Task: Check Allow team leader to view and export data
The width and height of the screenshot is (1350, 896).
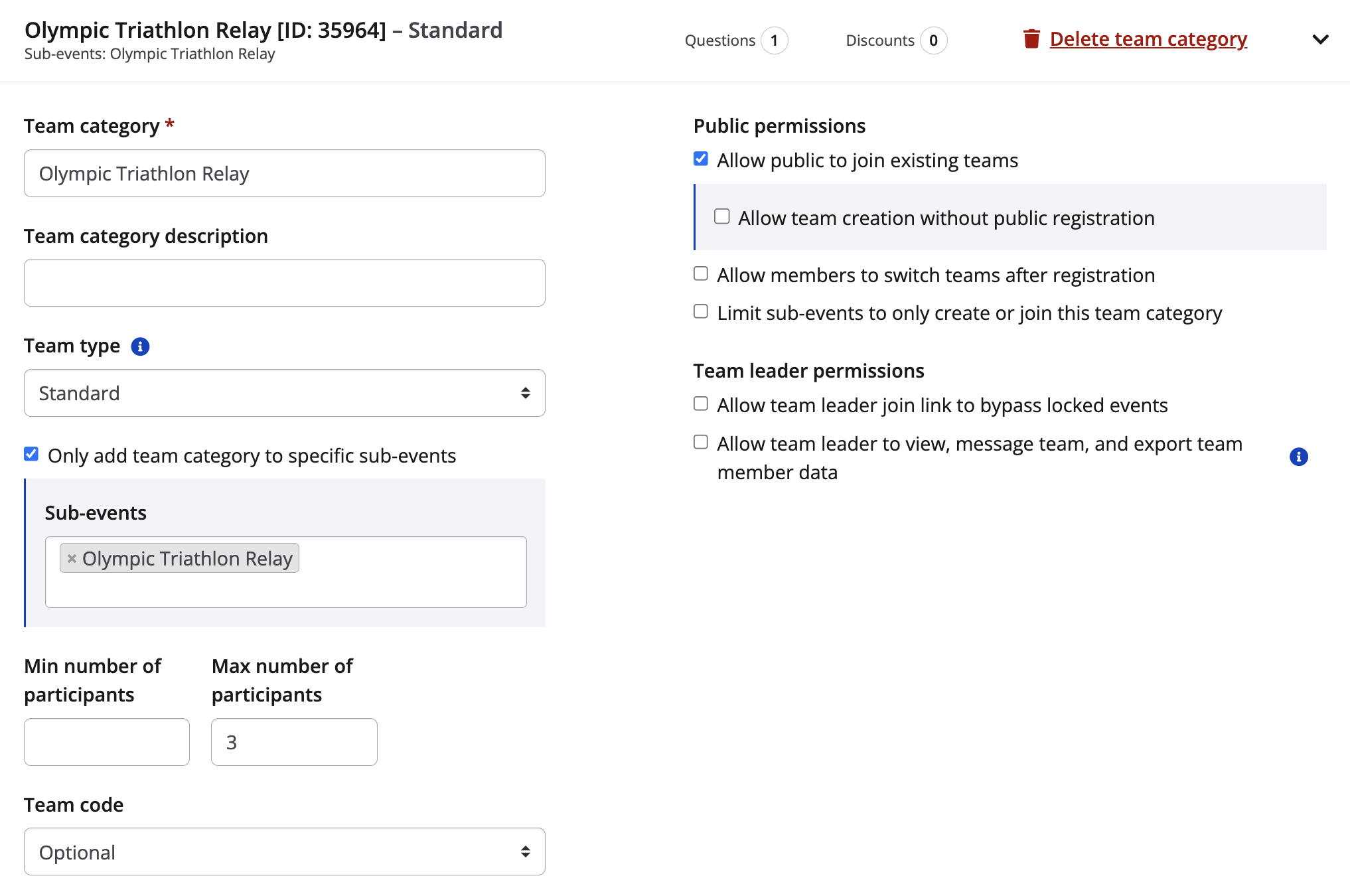Action: click(x=701, y=443)
